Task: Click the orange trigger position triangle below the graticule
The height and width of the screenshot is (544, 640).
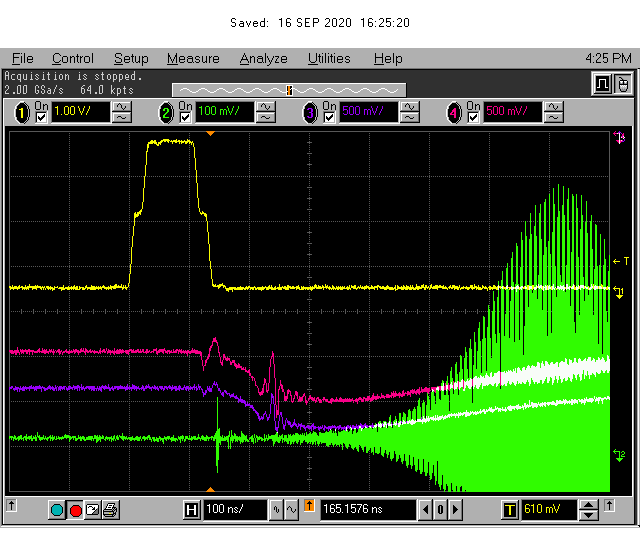Action: [210, 489]
